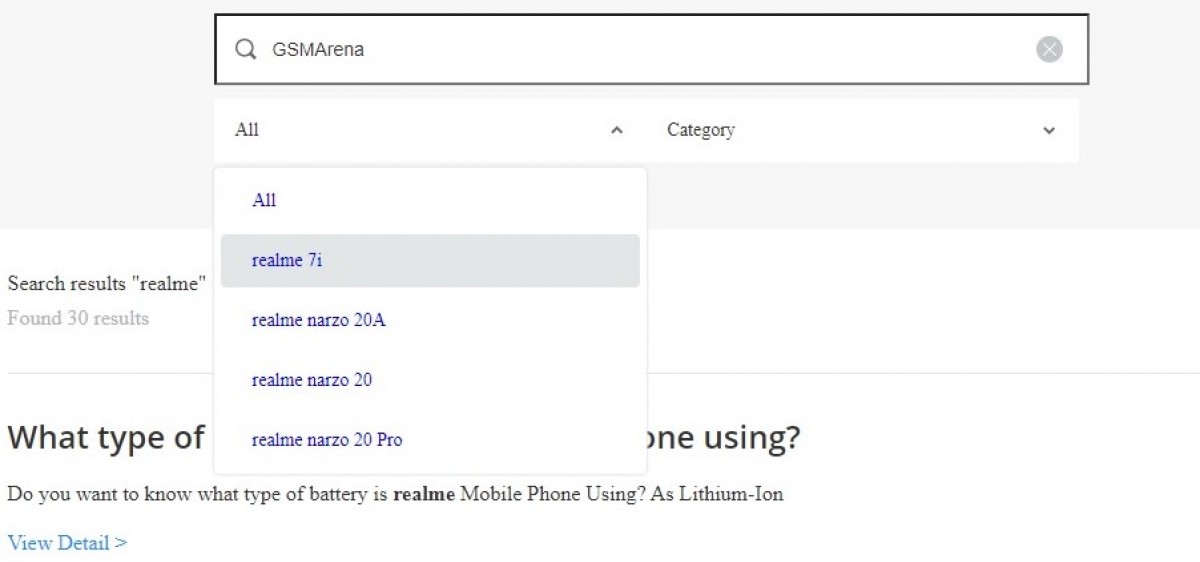Select realme 7i from the list
The height and width of the screenshot is (562, 1200).
430,261
